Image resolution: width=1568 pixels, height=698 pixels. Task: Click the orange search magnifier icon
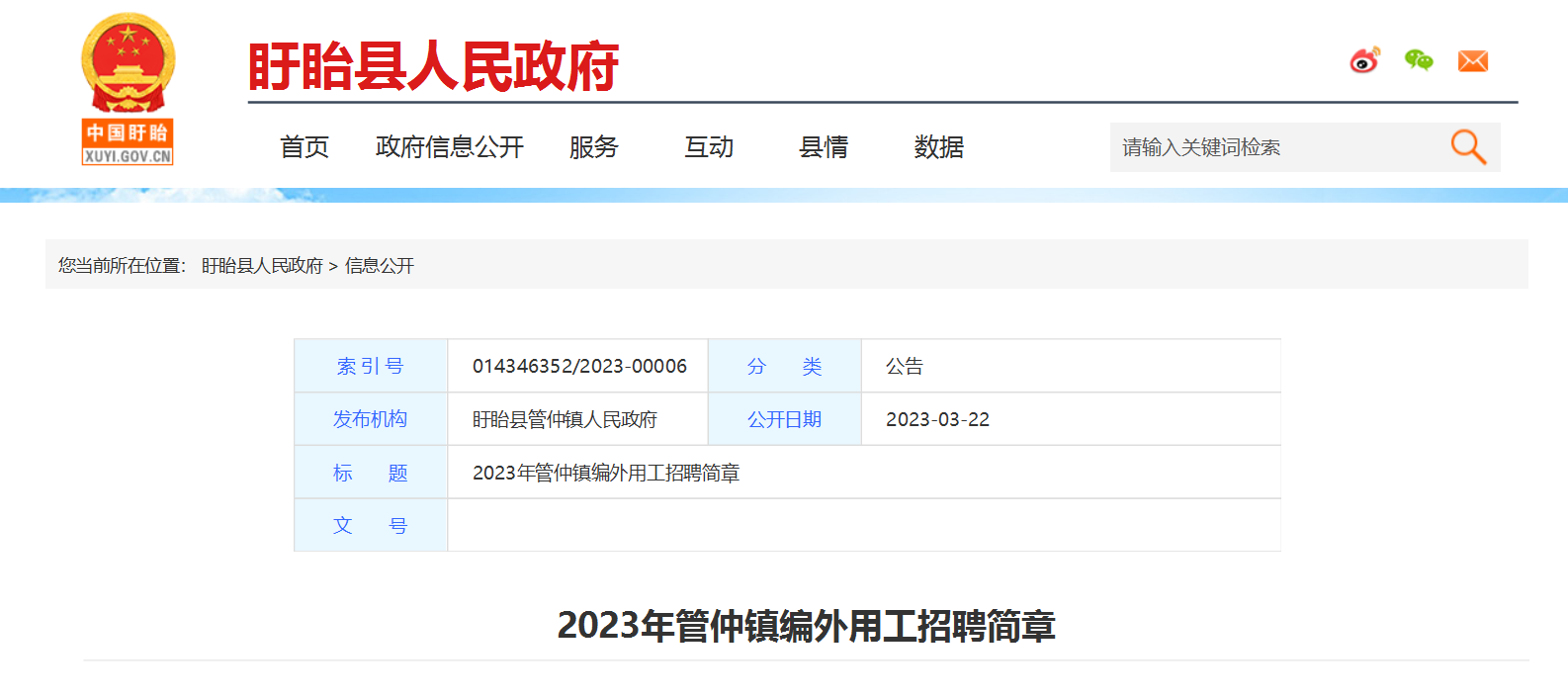click(x=1468, y=147)
